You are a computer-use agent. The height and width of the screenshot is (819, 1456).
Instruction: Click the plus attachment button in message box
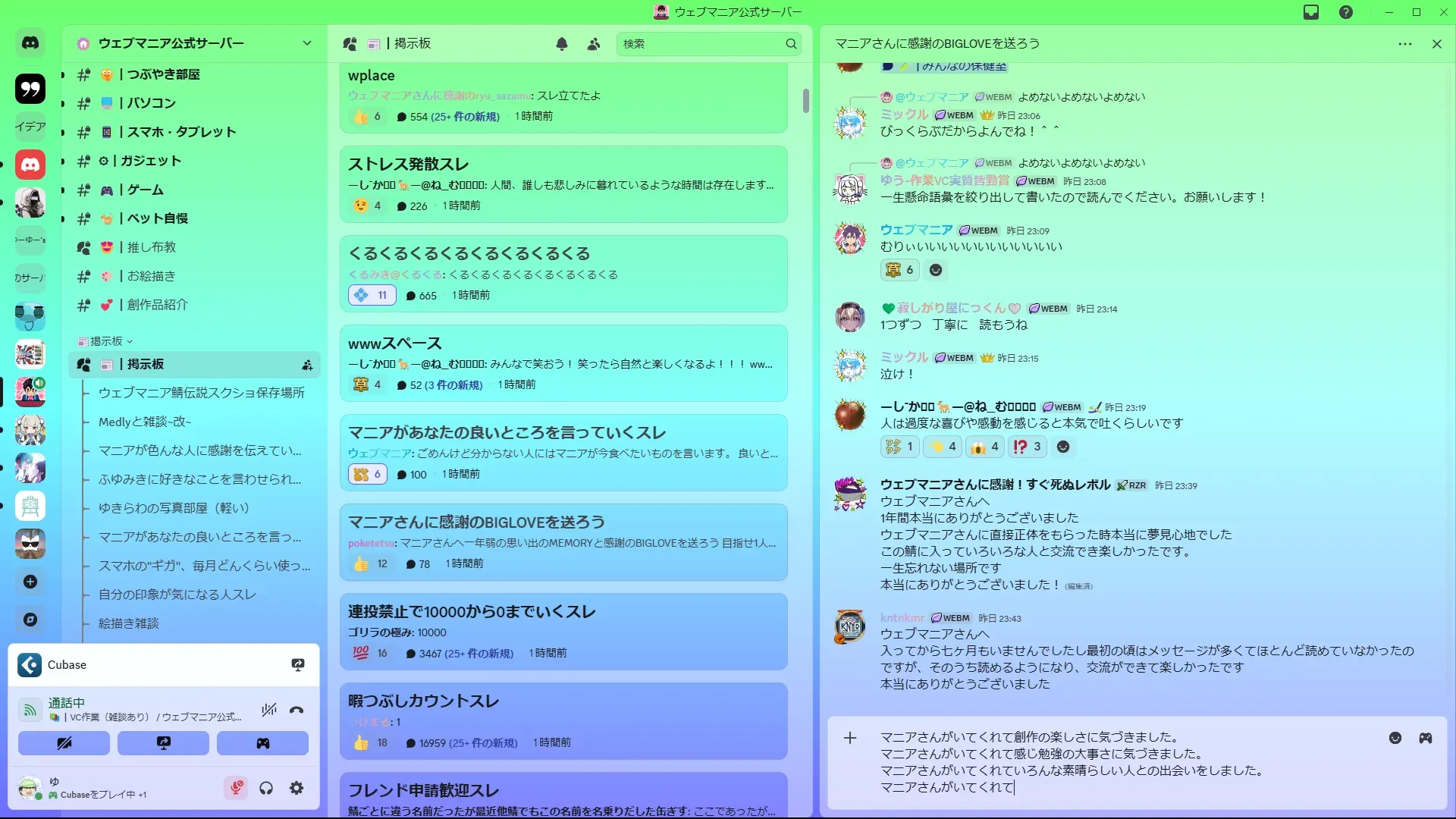point(850,738)
